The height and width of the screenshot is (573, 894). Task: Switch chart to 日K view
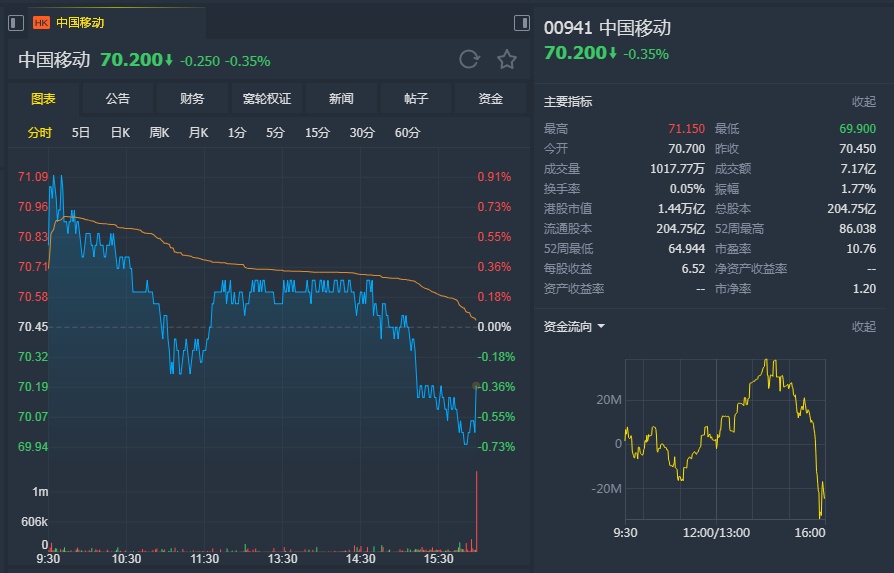coord(120,132)
